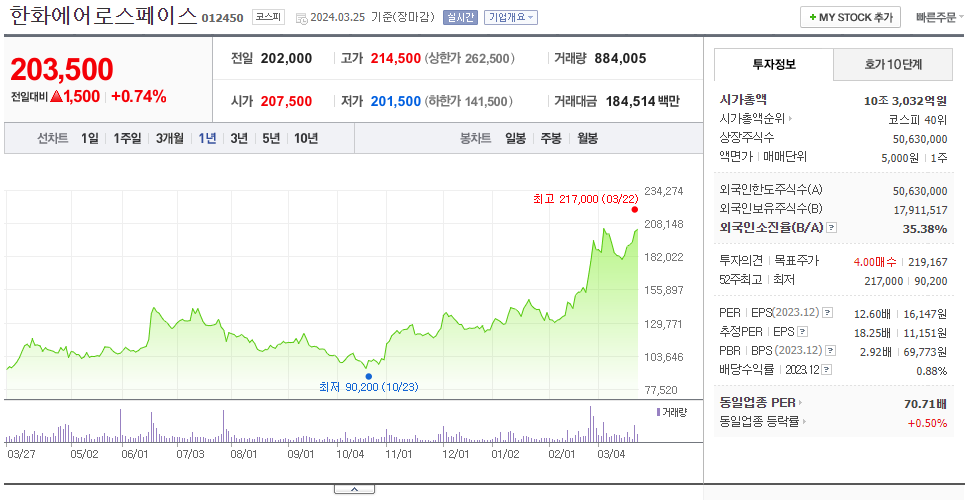Viewport: 968px width, 500px height.
Task: Click the 4.00매수 opinion value
Action: (x=875, y=262)
